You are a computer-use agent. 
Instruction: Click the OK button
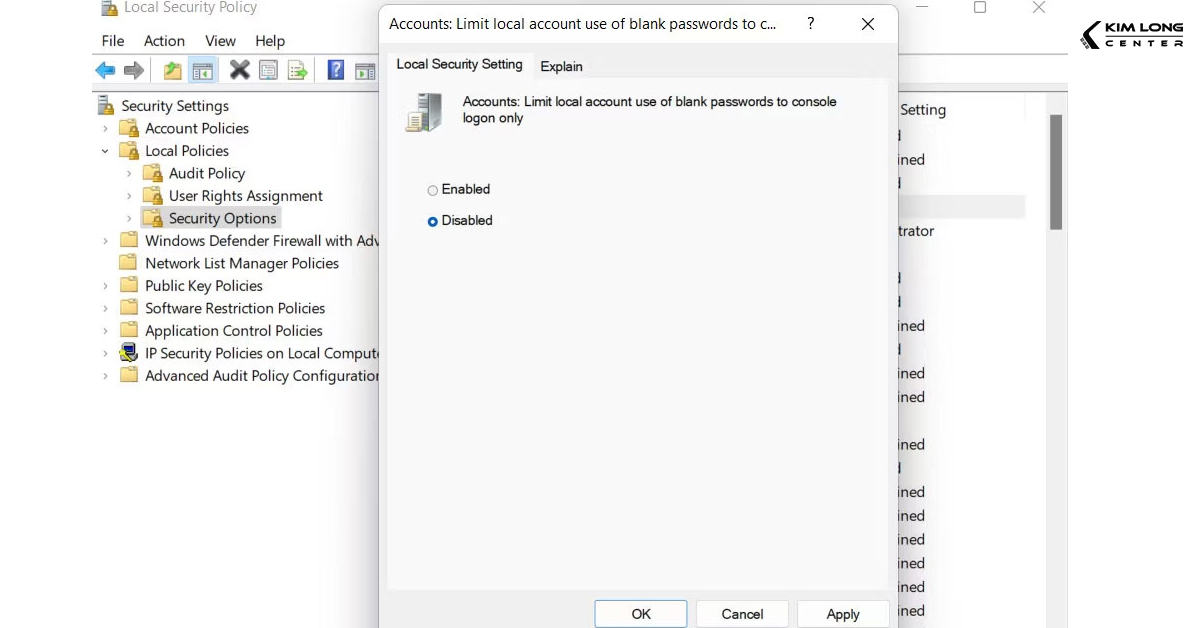(x=640, y=613)
